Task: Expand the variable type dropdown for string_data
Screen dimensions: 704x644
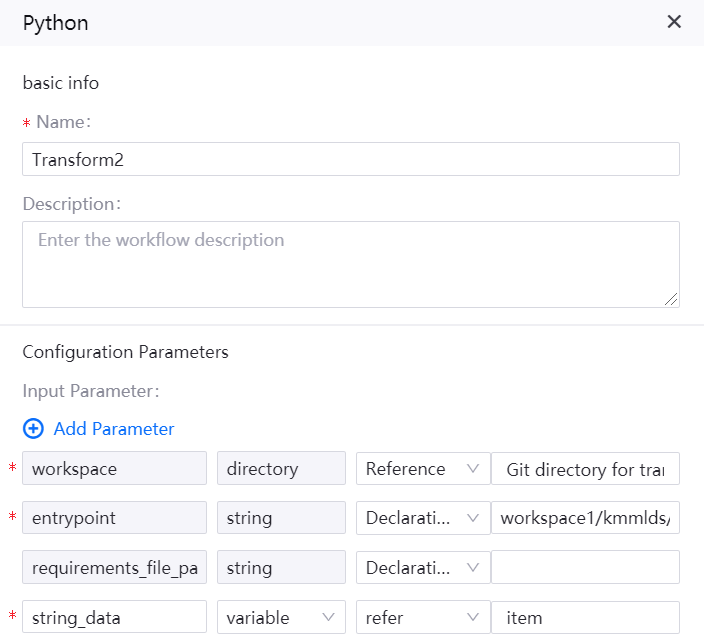Action: [x=280, y=618]
